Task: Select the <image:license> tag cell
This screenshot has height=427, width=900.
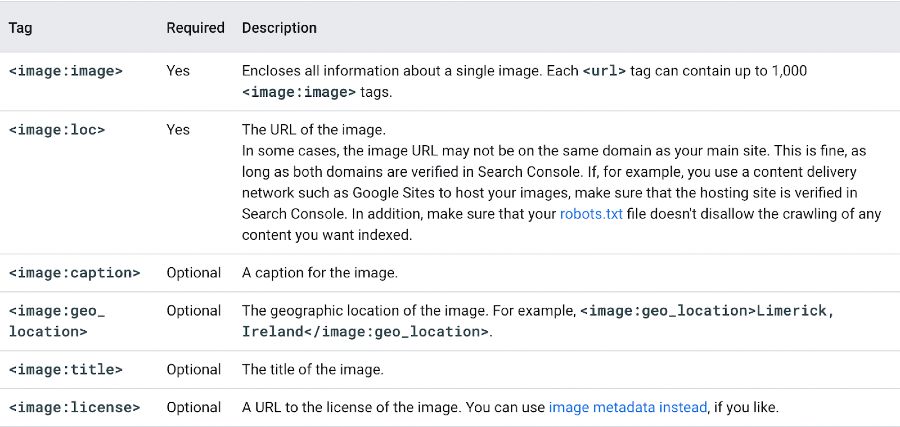Action: [x=74, y=407]
